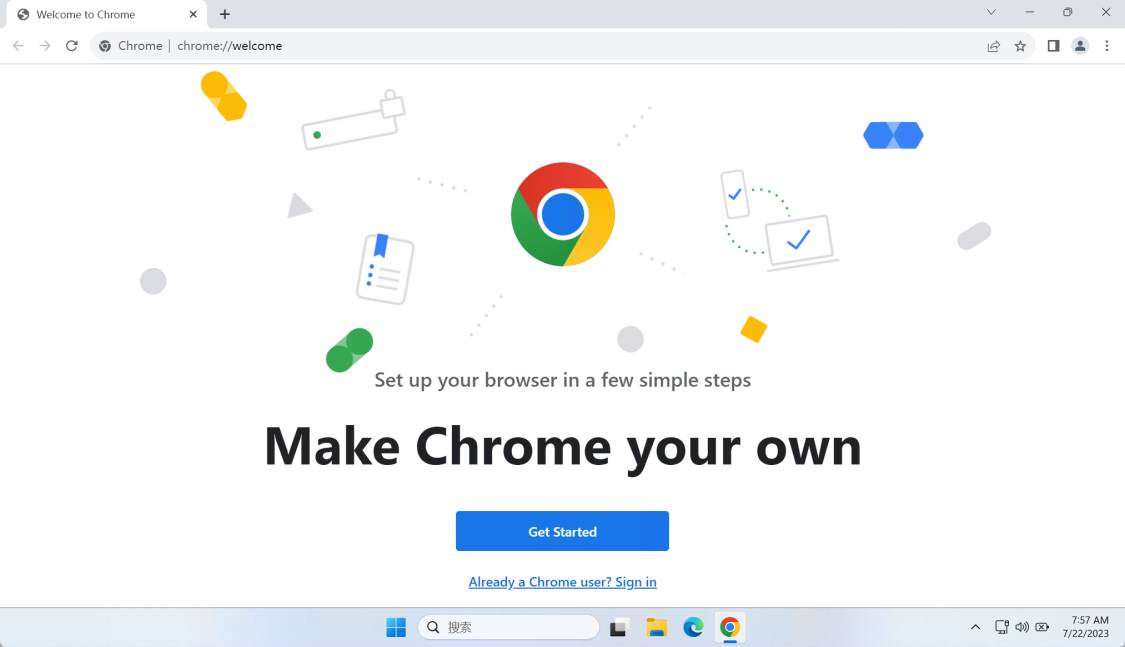1125x647 pixels.
Task: Close the Welcome to Chrome tab
Action: (x=193, y=14)
